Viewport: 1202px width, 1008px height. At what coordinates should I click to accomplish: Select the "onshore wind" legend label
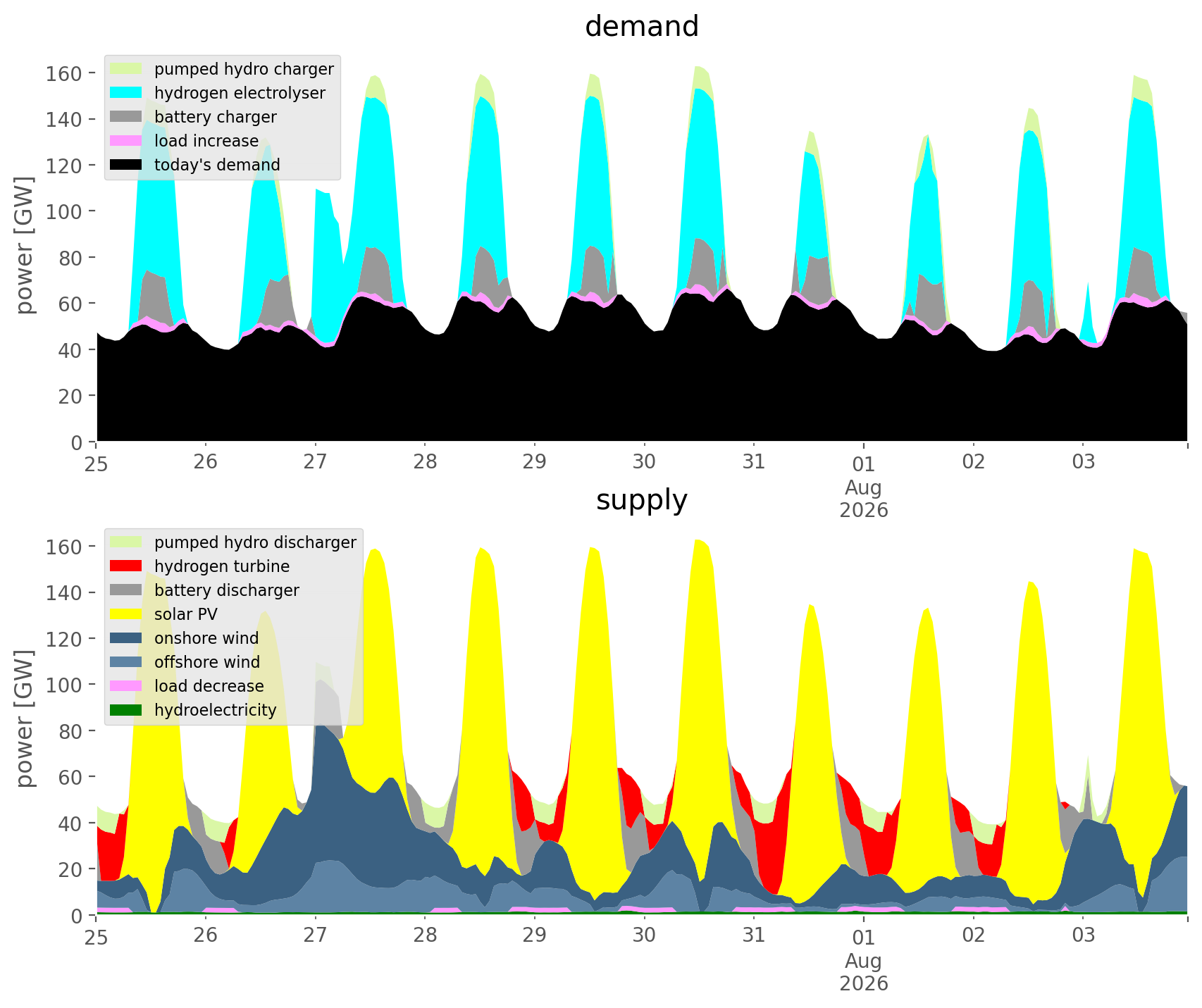(206, 638)
